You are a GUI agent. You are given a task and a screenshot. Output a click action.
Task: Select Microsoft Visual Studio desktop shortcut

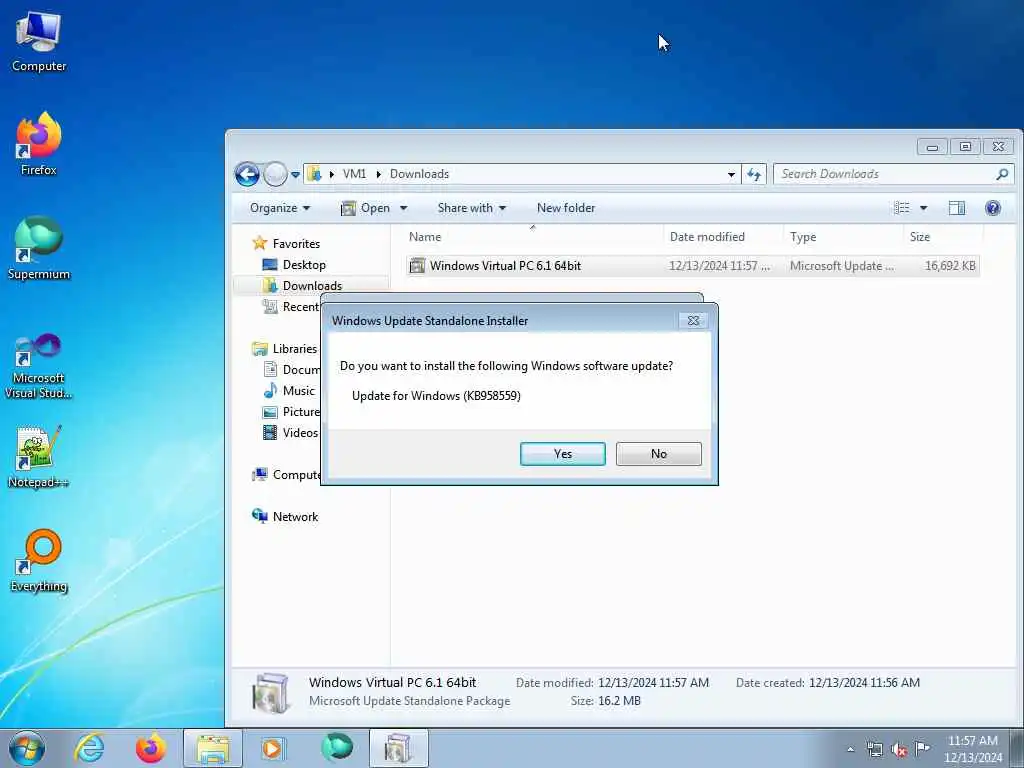[39, 366]
